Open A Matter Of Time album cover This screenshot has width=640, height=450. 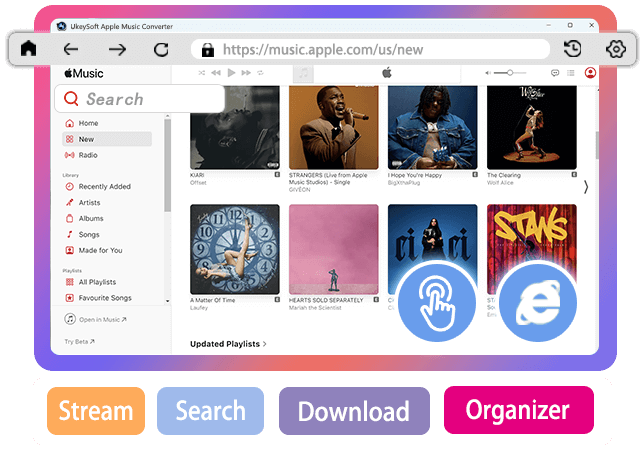click(x=235, y=249)
